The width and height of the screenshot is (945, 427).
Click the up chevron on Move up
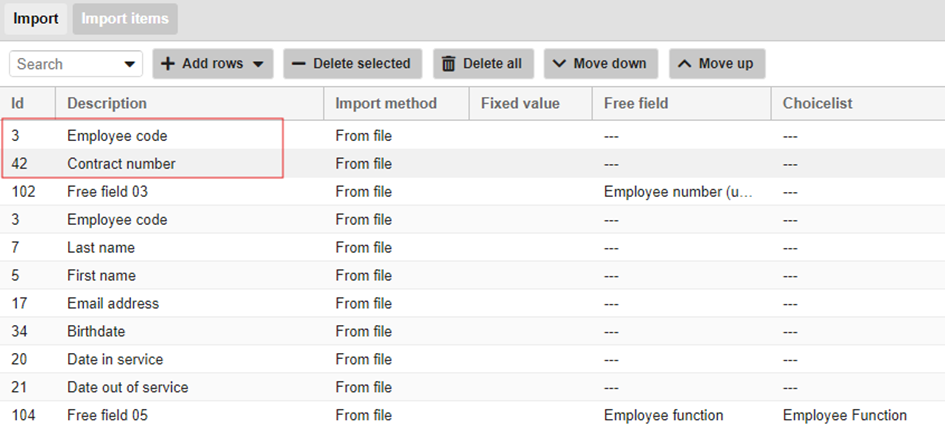click(684, 64)
